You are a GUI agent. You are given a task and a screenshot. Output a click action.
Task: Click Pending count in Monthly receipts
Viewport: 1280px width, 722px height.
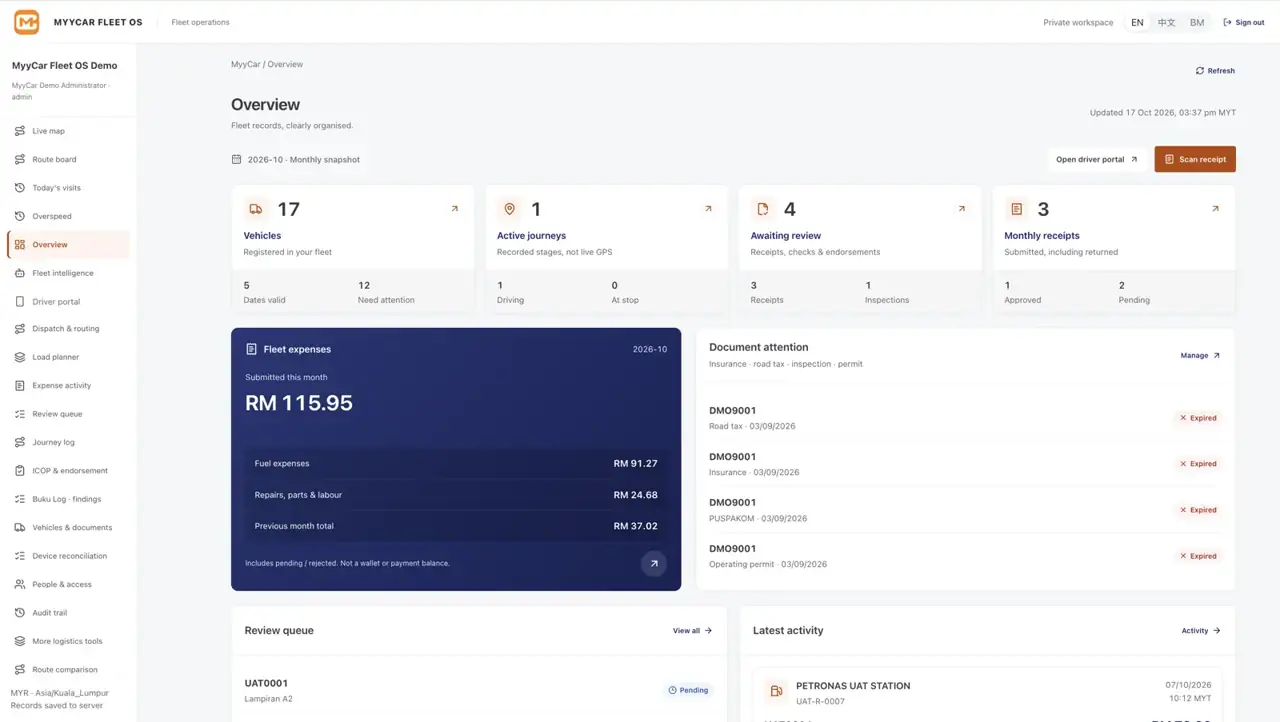pyautogui.click(x=1122, y=285)
